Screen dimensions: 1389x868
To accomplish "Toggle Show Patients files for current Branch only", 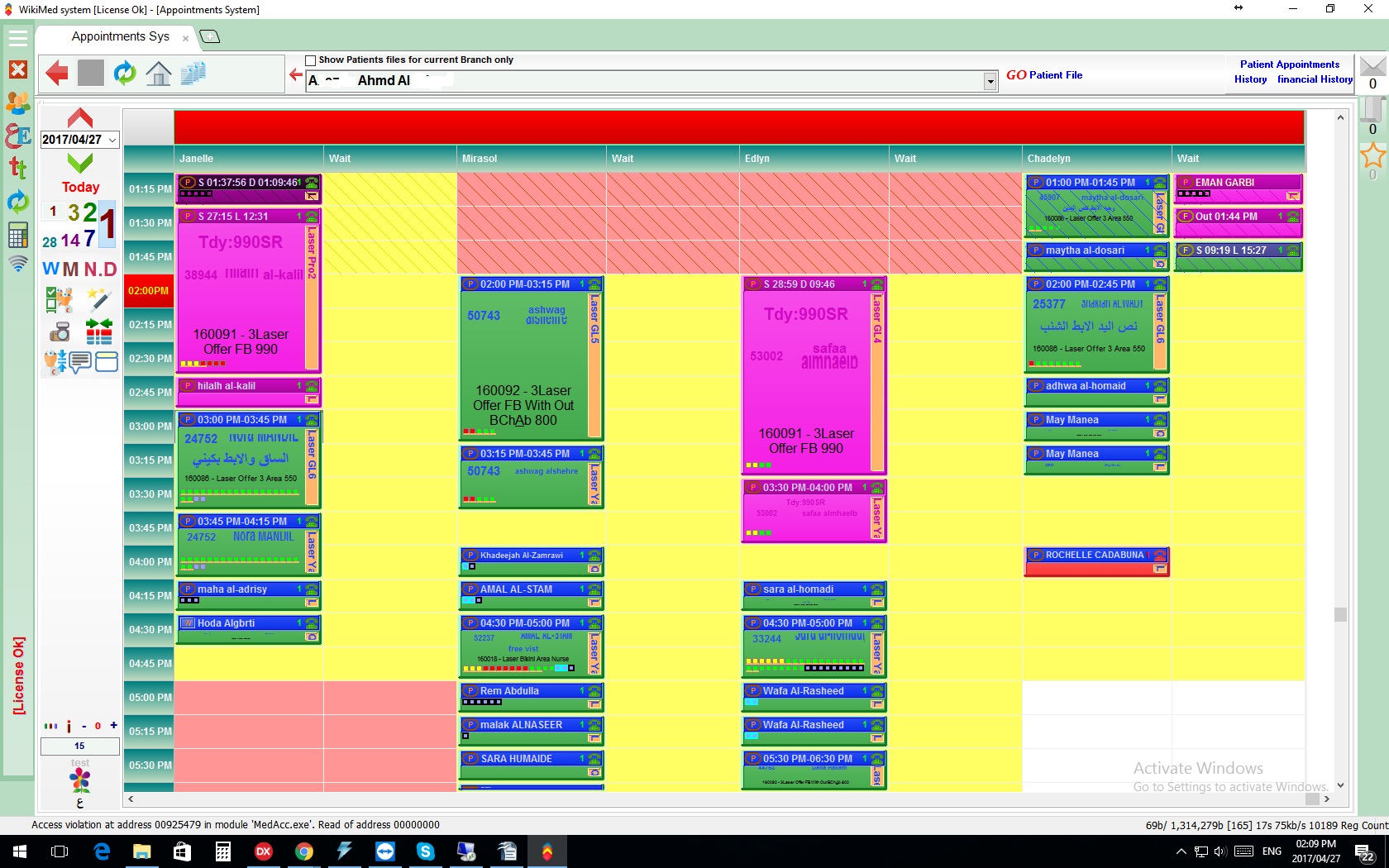I will click(x=311, y=60).
